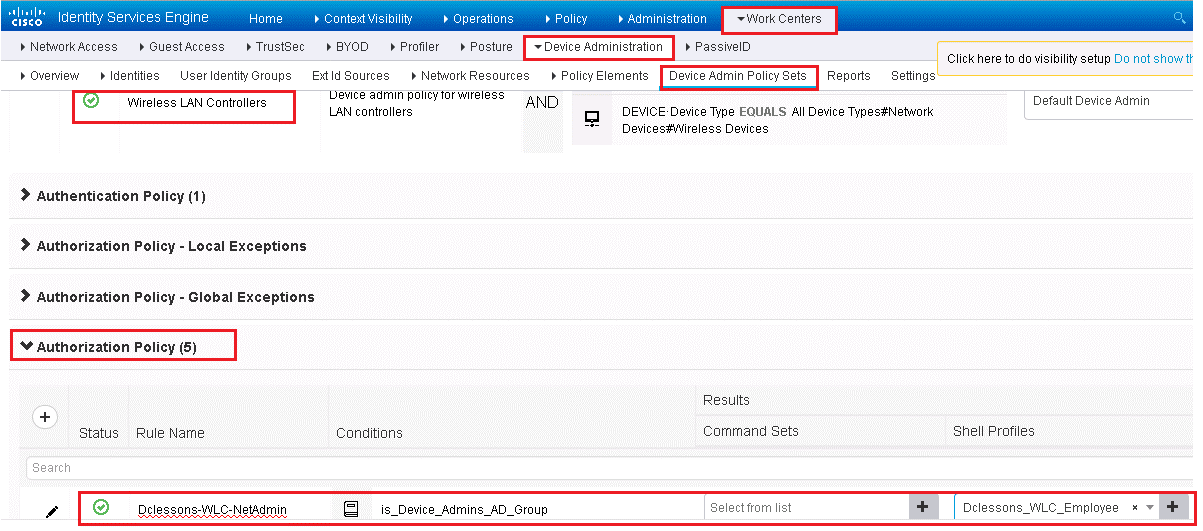Click the visibility setup notification text
Viewport: 1203px width, 531px height.
pos(1029,59)
